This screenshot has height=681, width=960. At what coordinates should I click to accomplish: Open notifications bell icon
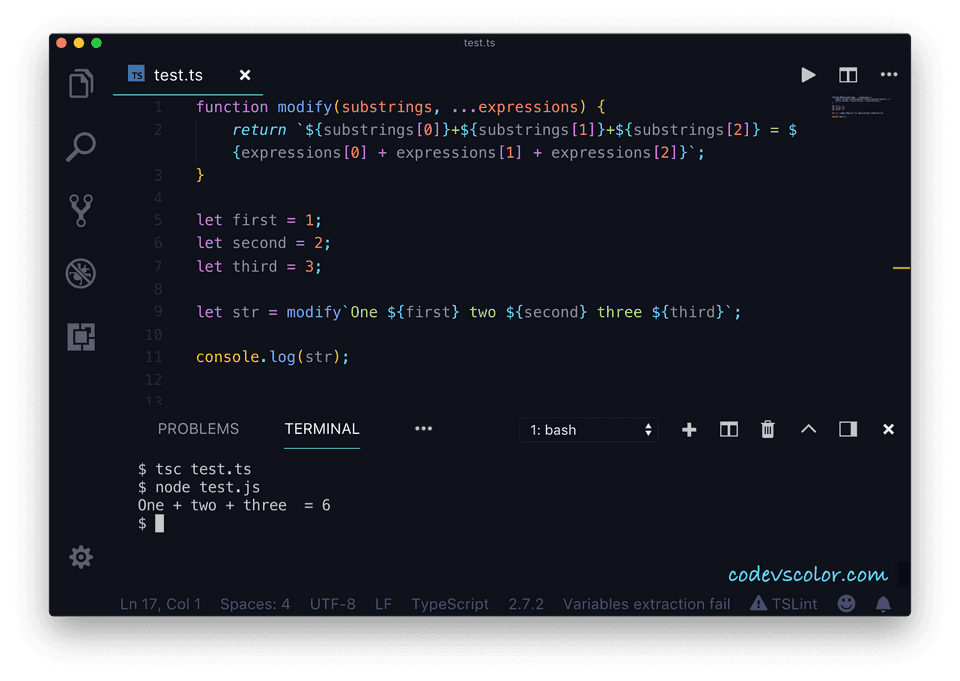click(x=883, y=604)
